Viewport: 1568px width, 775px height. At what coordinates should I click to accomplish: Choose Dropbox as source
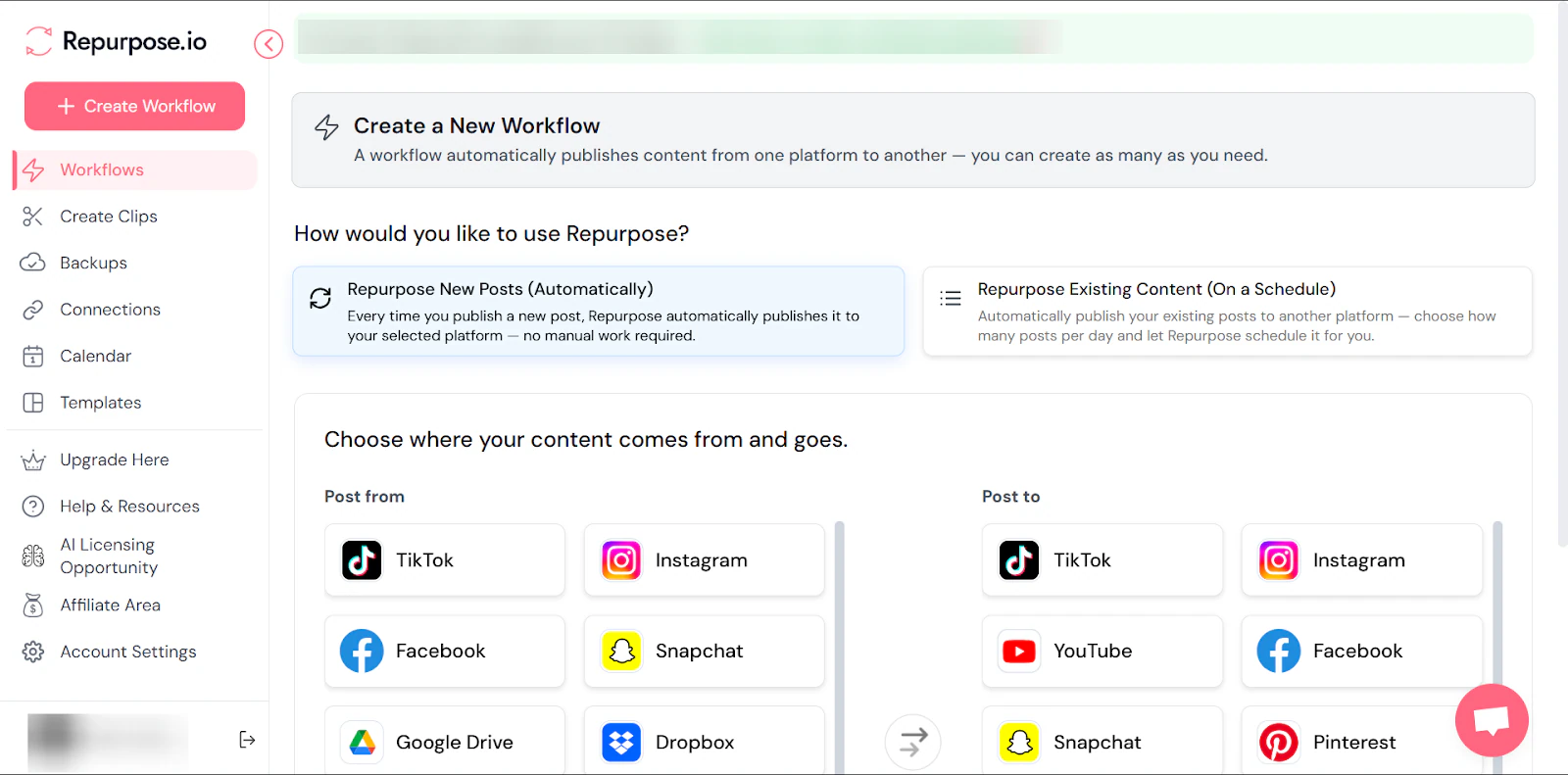(x=705, y=741)
